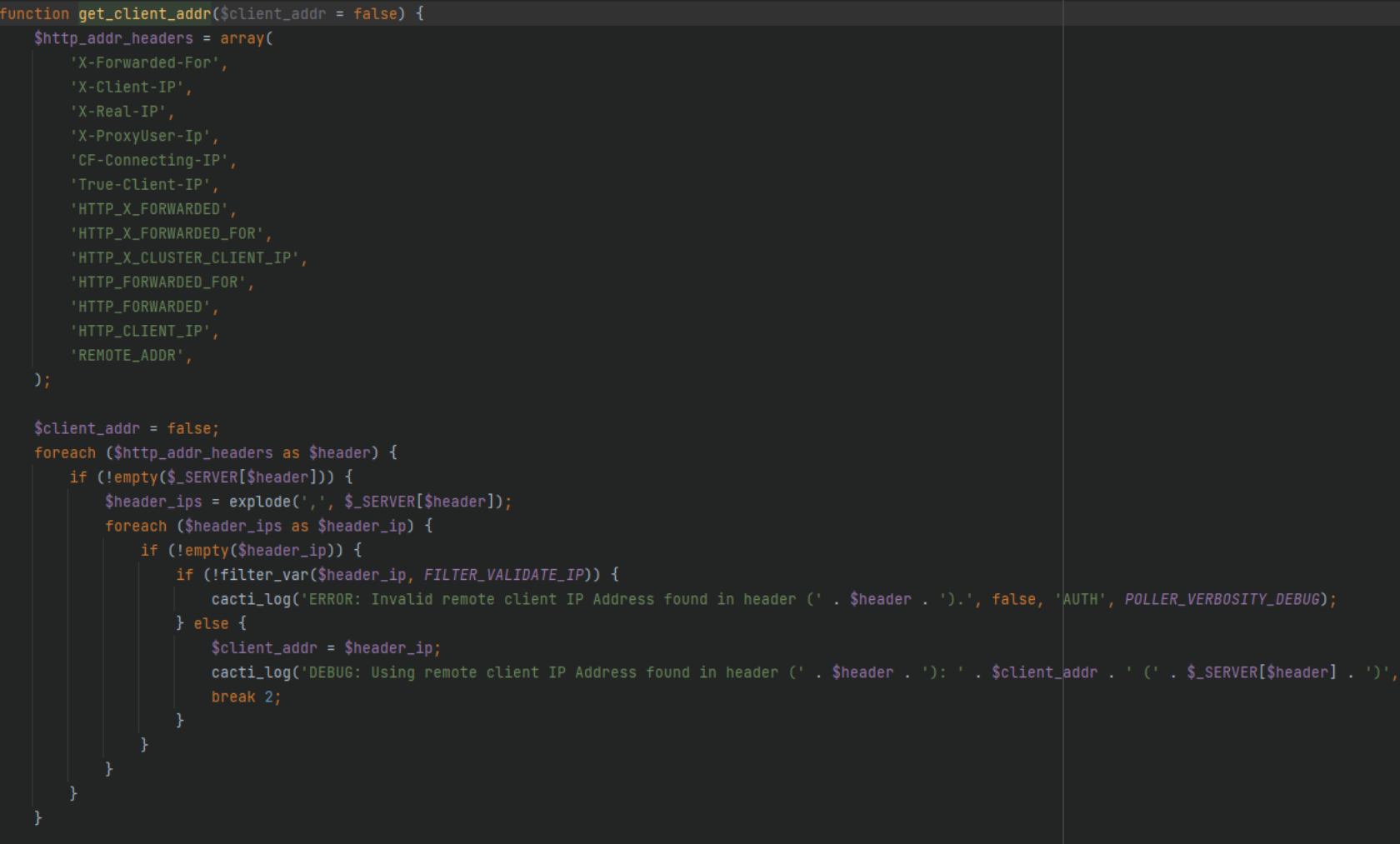The image size is (1400, 844).
Task: Click the $client_addr = false; statement
Action: click(x=127, y=428)
